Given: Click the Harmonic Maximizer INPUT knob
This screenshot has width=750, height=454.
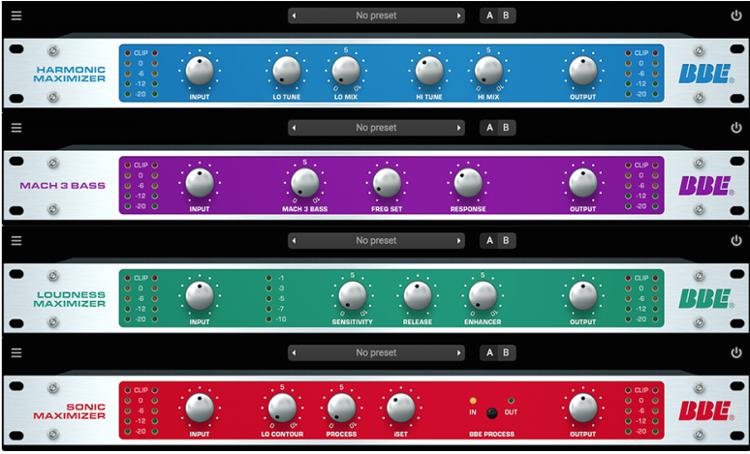Looking at the screenshot, I should (199, 71).
